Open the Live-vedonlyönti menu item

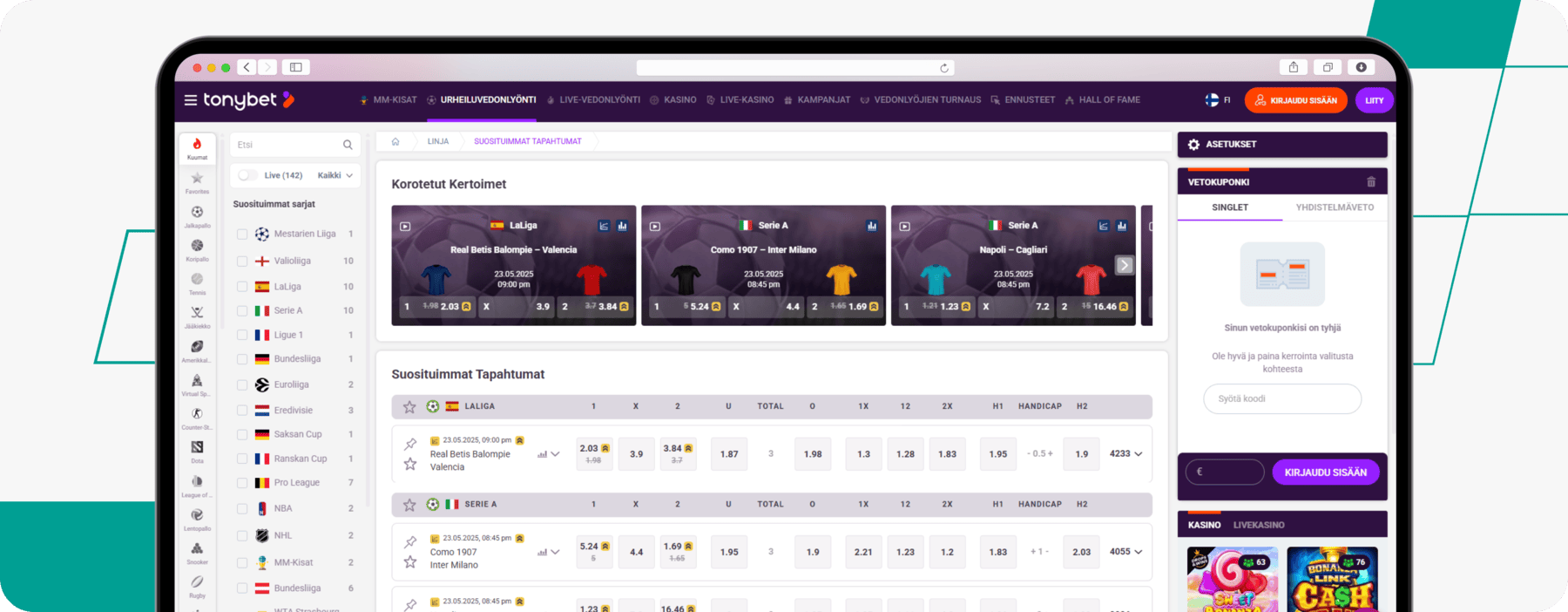pyautogui.click(x=593, y=100)
